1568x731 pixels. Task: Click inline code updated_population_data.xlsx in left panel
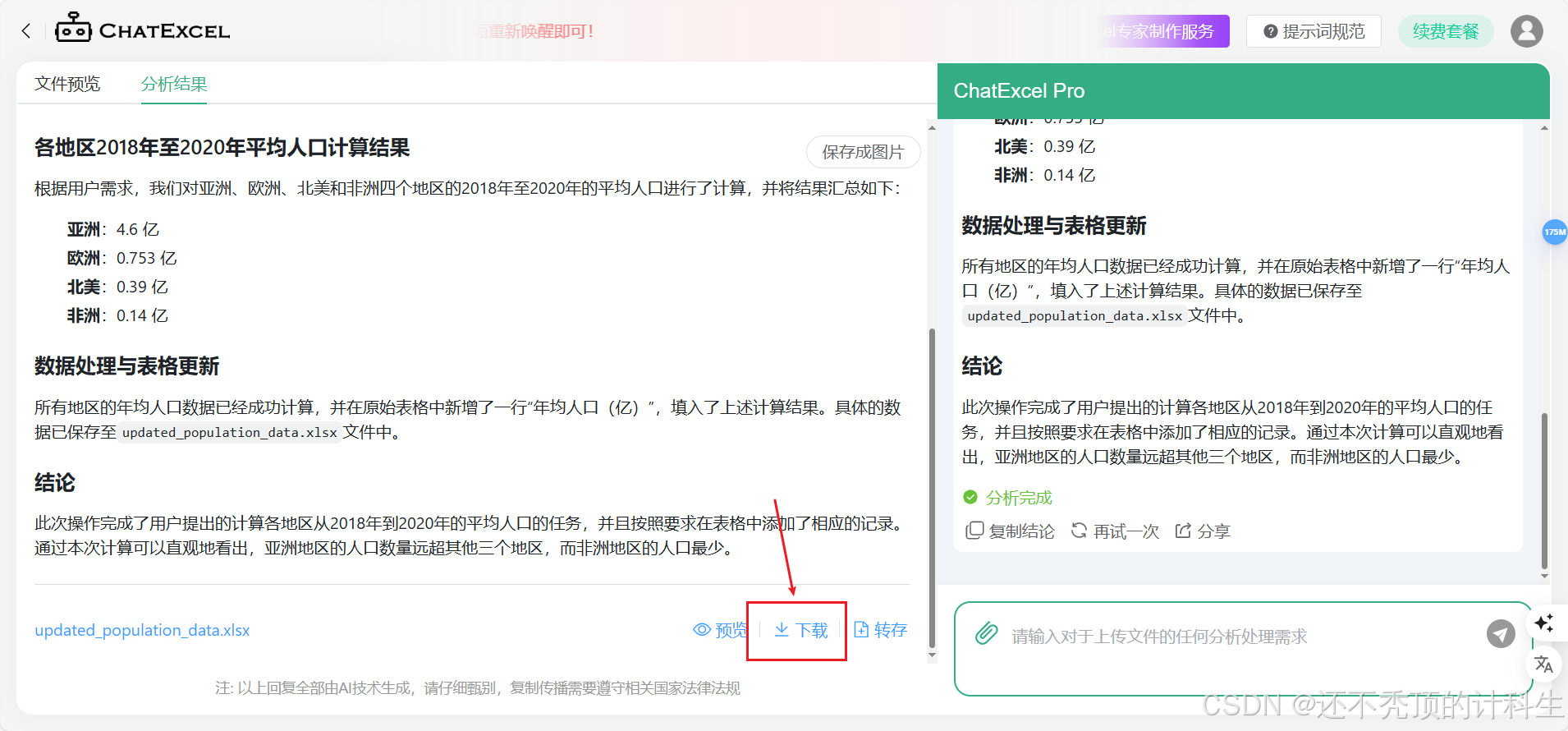point(230,433)
